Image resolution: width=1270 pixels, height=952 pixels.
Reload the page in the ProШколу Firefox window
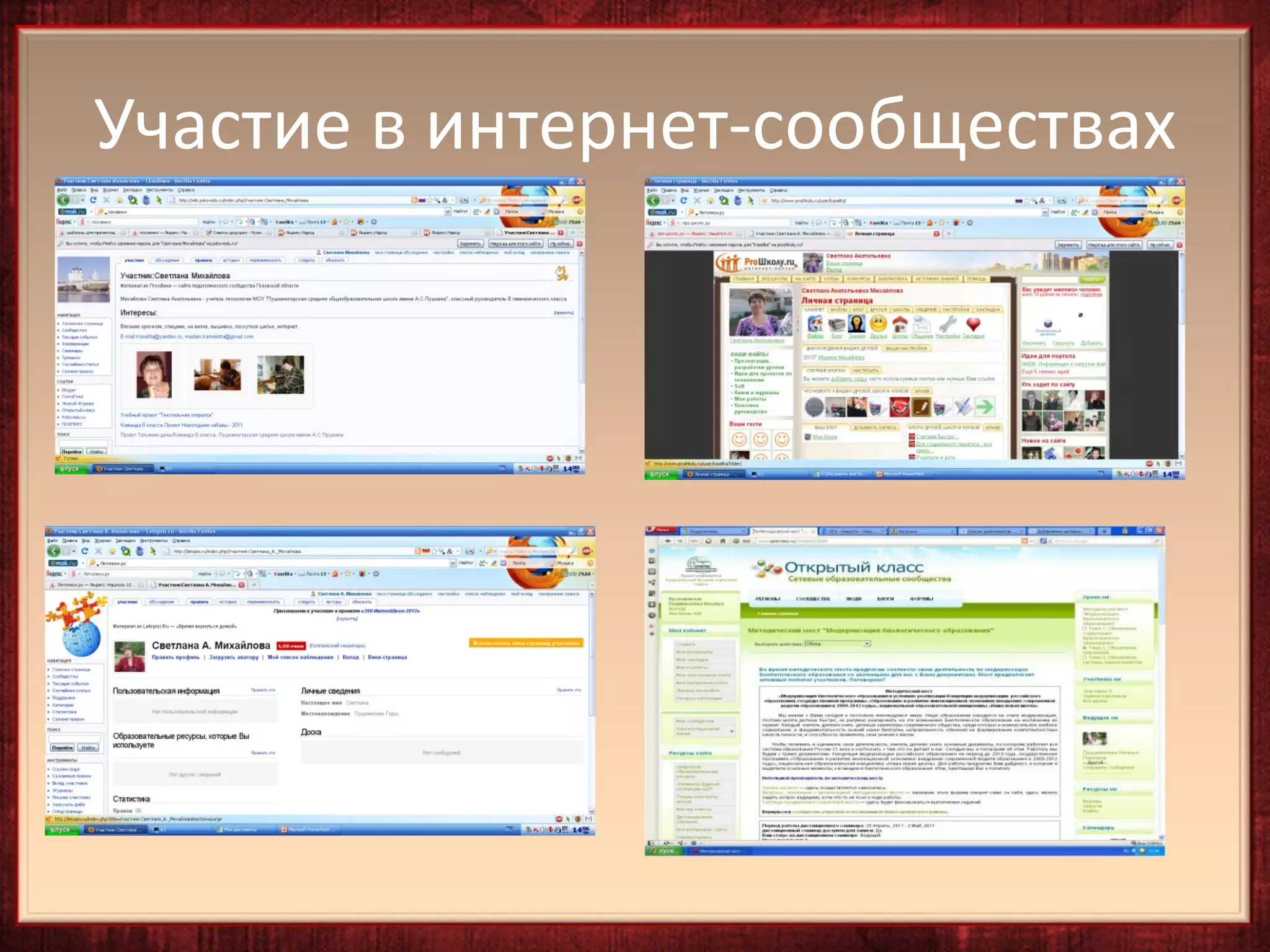click(683, 201)
